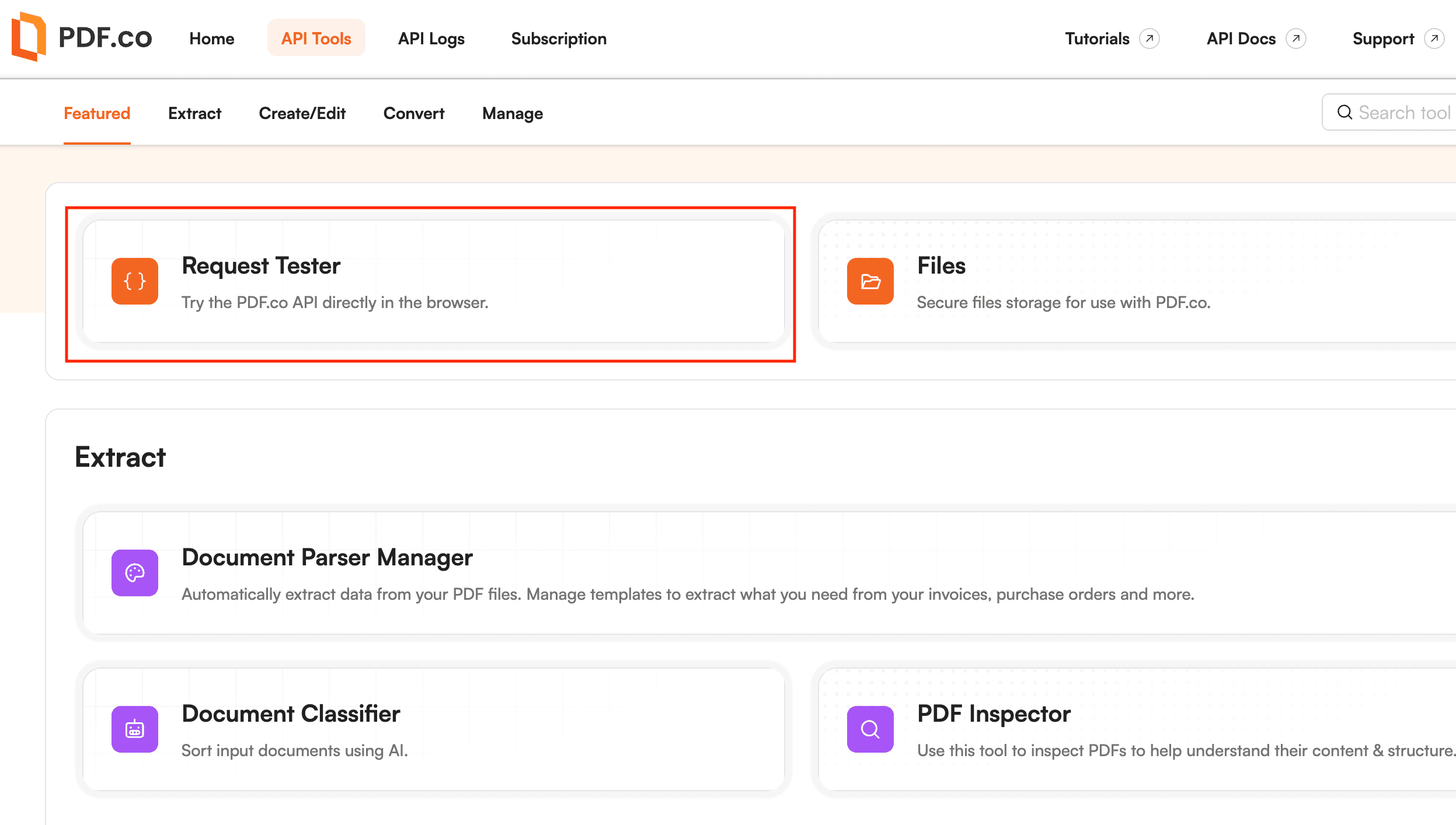Viewport: 1456px width, 825px height.
Task: Focus the Search tool input field
Action: click(x=1404, y=112)
